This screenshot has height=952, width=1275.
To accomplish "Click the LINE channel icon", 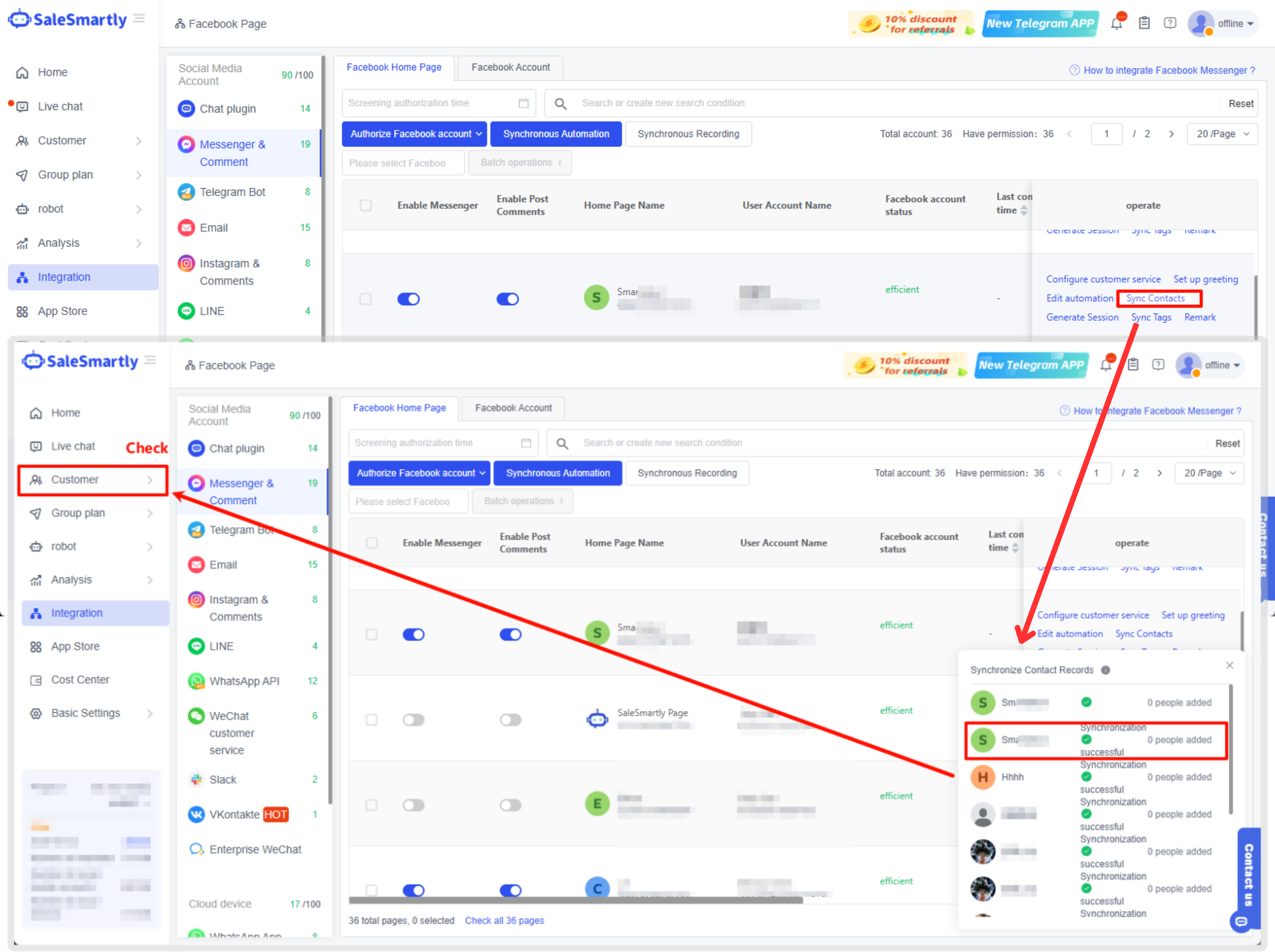I will (x=197, y=647).
